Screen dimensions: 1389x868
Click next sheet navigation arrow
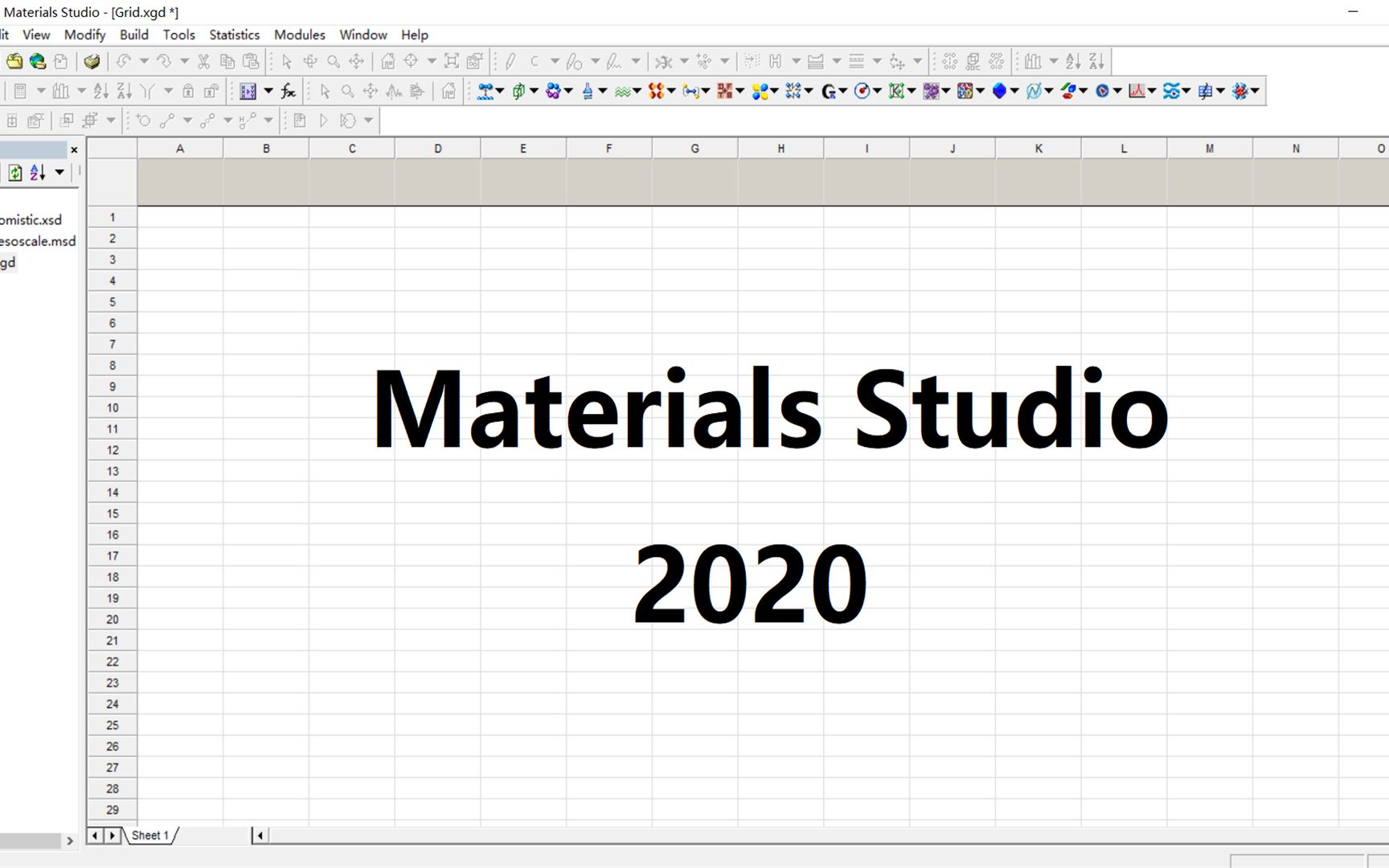113,836
